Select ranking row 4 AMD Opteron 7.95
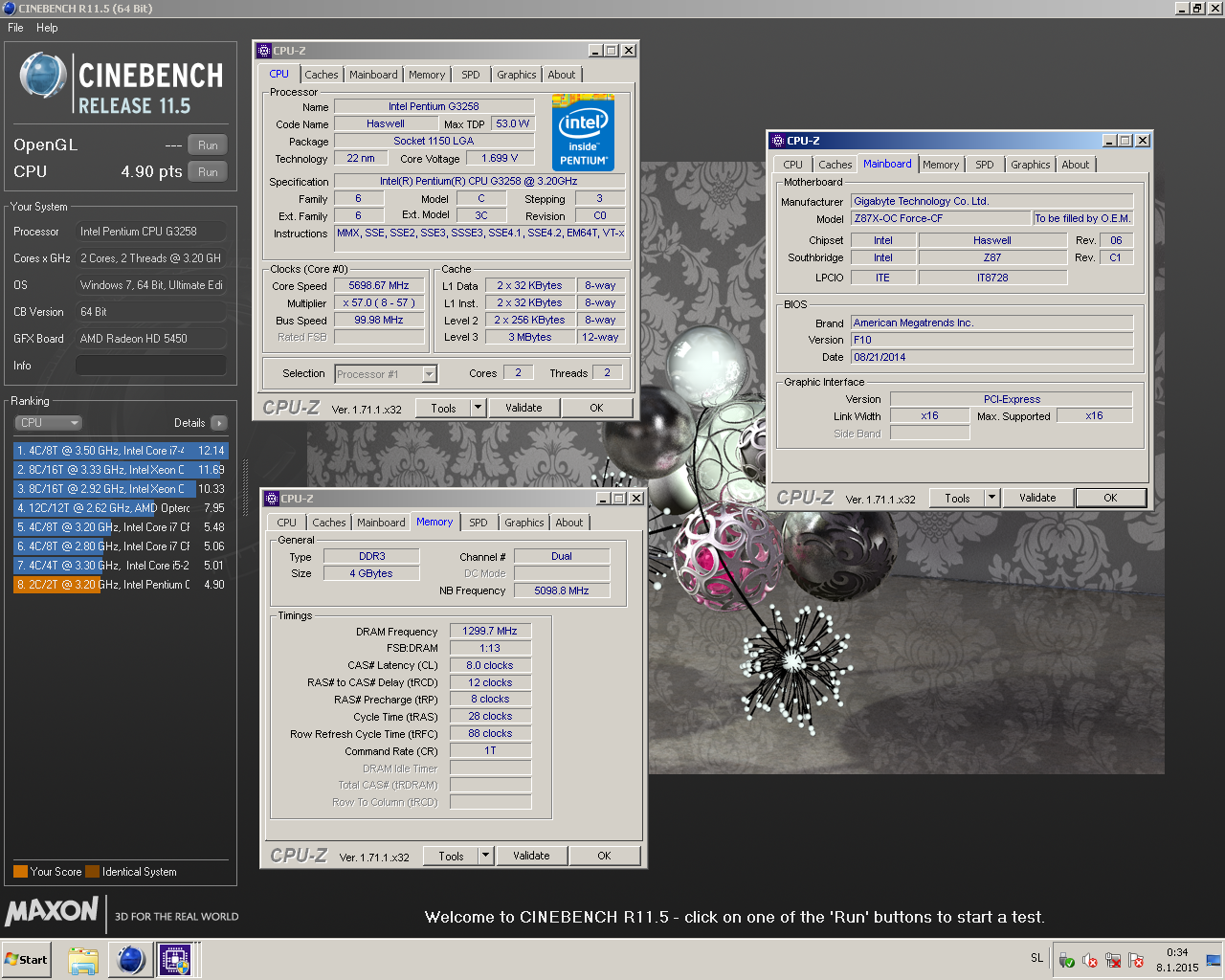This screenshot has width=1225, height=980. coord(121,508)
